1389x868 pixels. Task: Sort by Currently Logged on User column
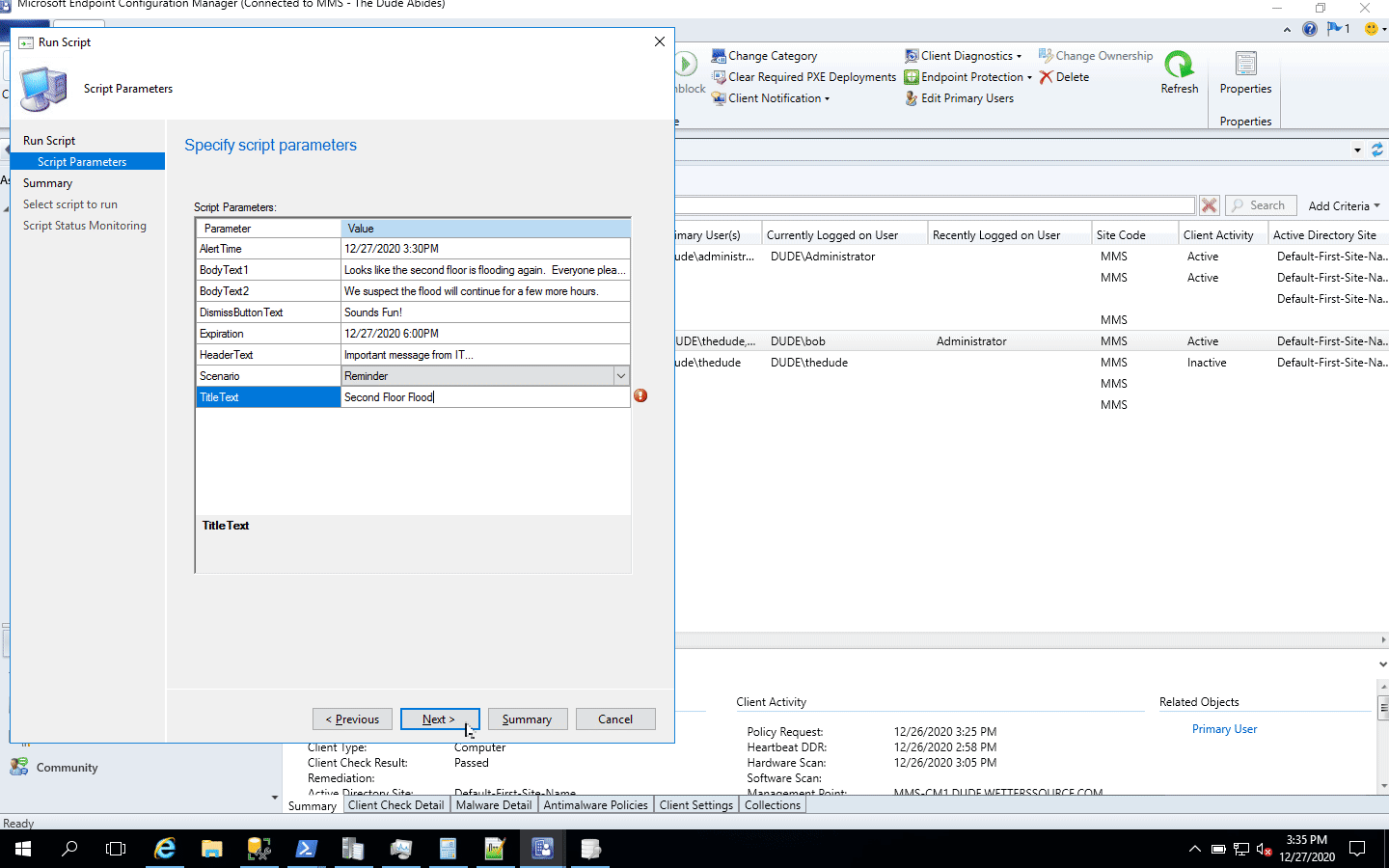(844, 235)
